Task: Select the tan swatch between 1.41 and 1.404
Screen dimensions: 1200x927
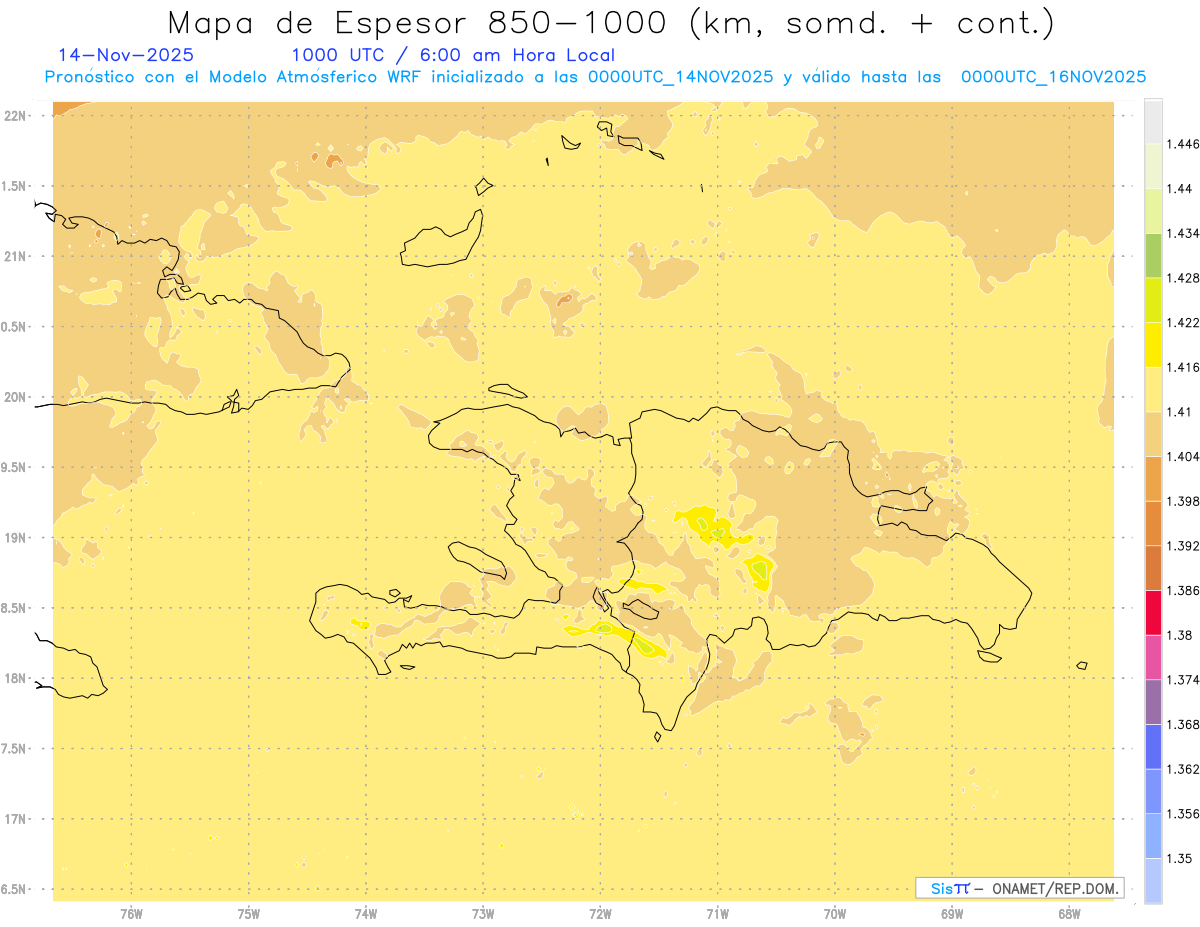Action: tap(1153, 434)
